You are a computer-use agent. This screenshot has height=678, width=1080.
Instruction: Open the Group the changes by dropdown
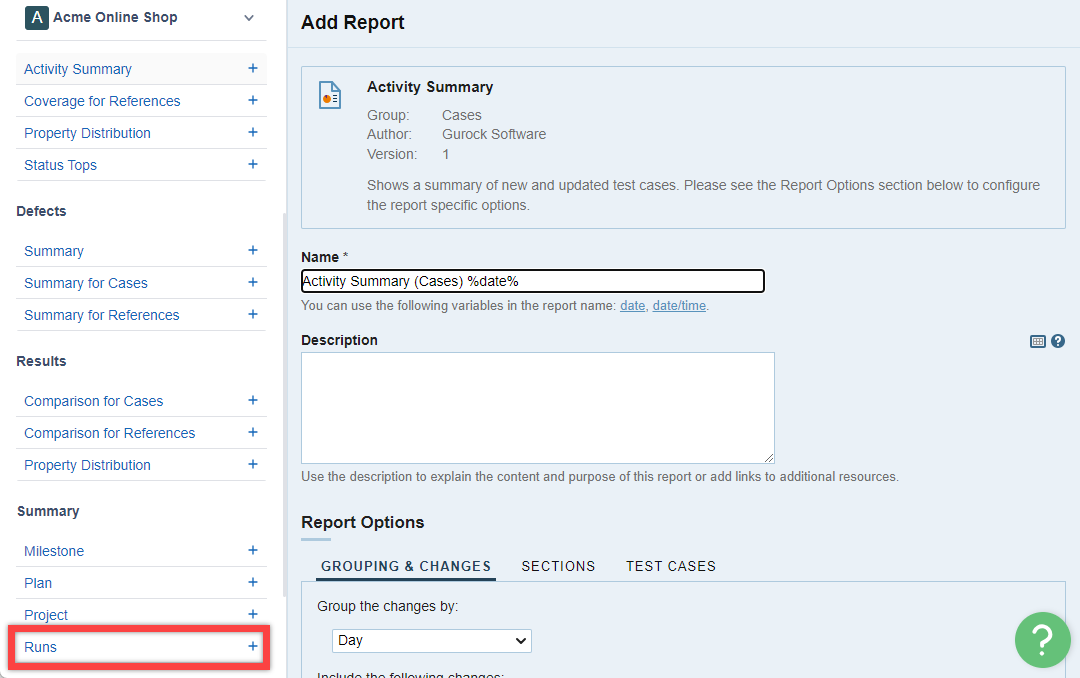point(432,640)
